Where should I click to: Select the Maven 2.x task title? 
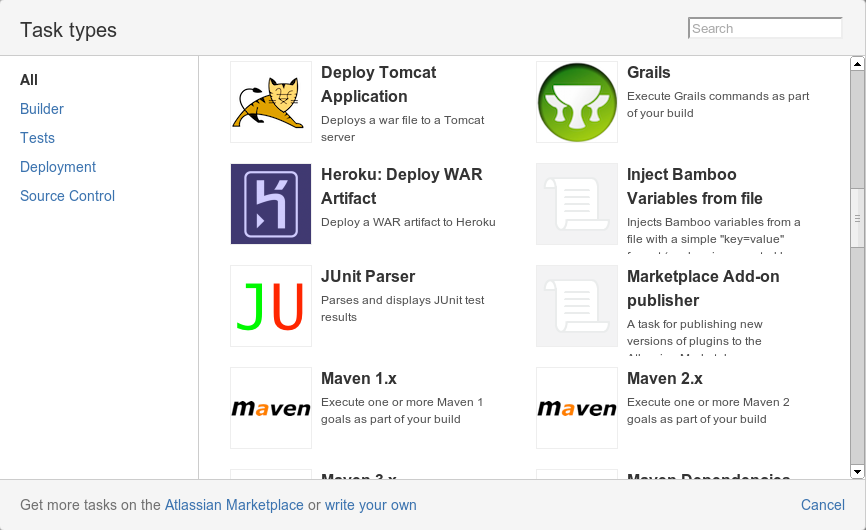[x=664, y=378]
